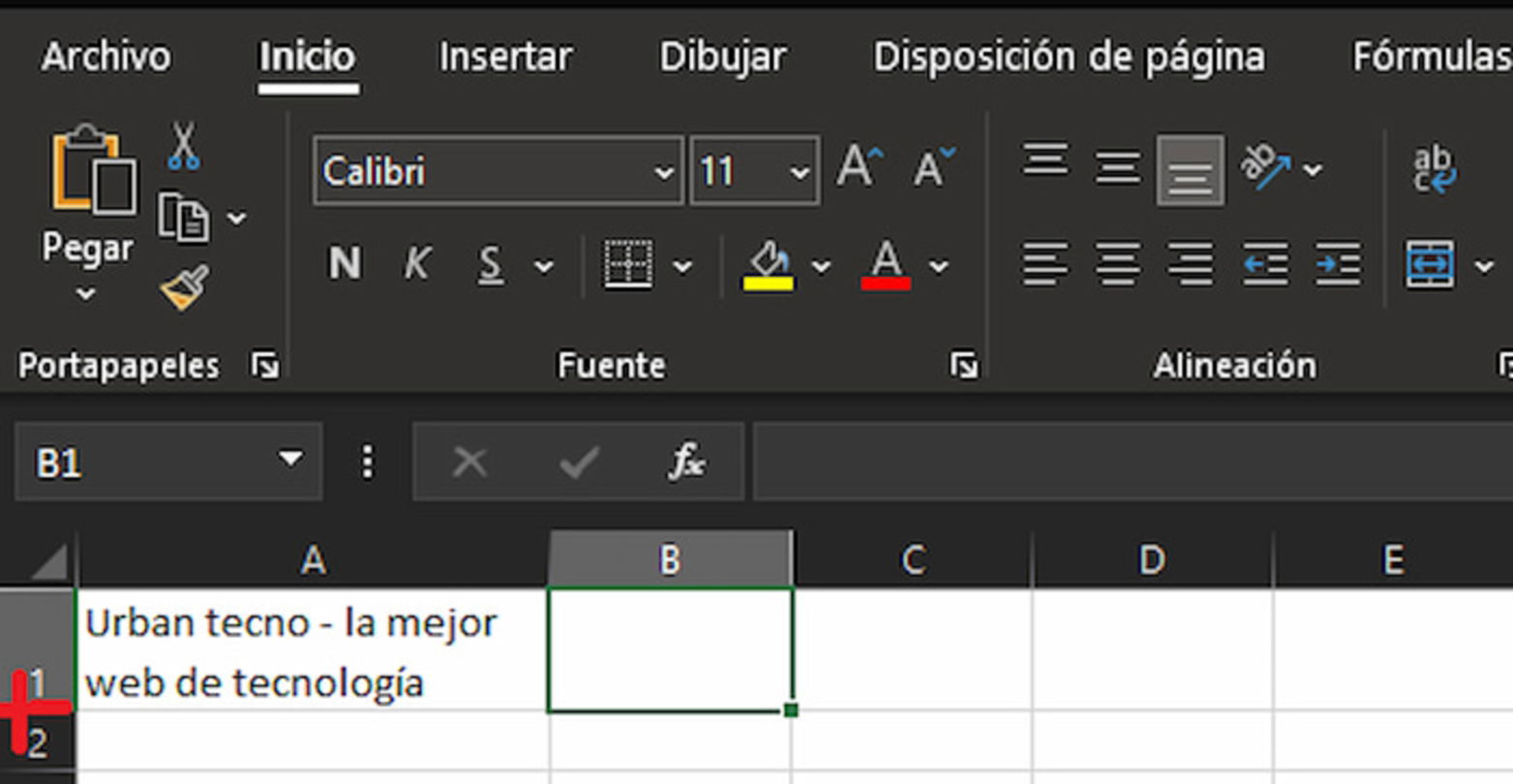The height and width of the screenshot is (784, 1513).
Task: Switch to the Inicio tab
Action: 307,56
